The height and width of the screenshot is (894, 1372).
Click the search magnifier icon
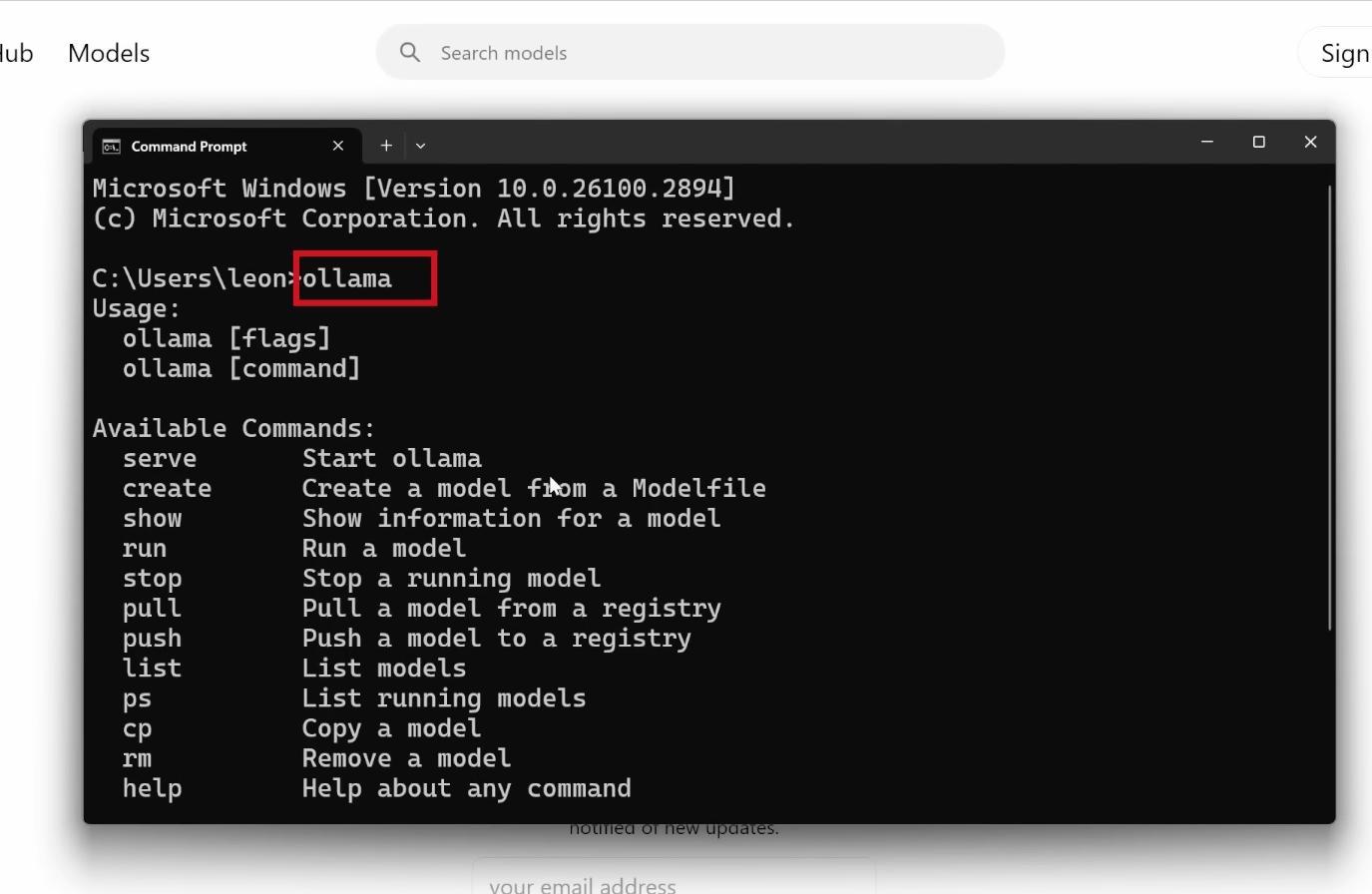[410, 52]
